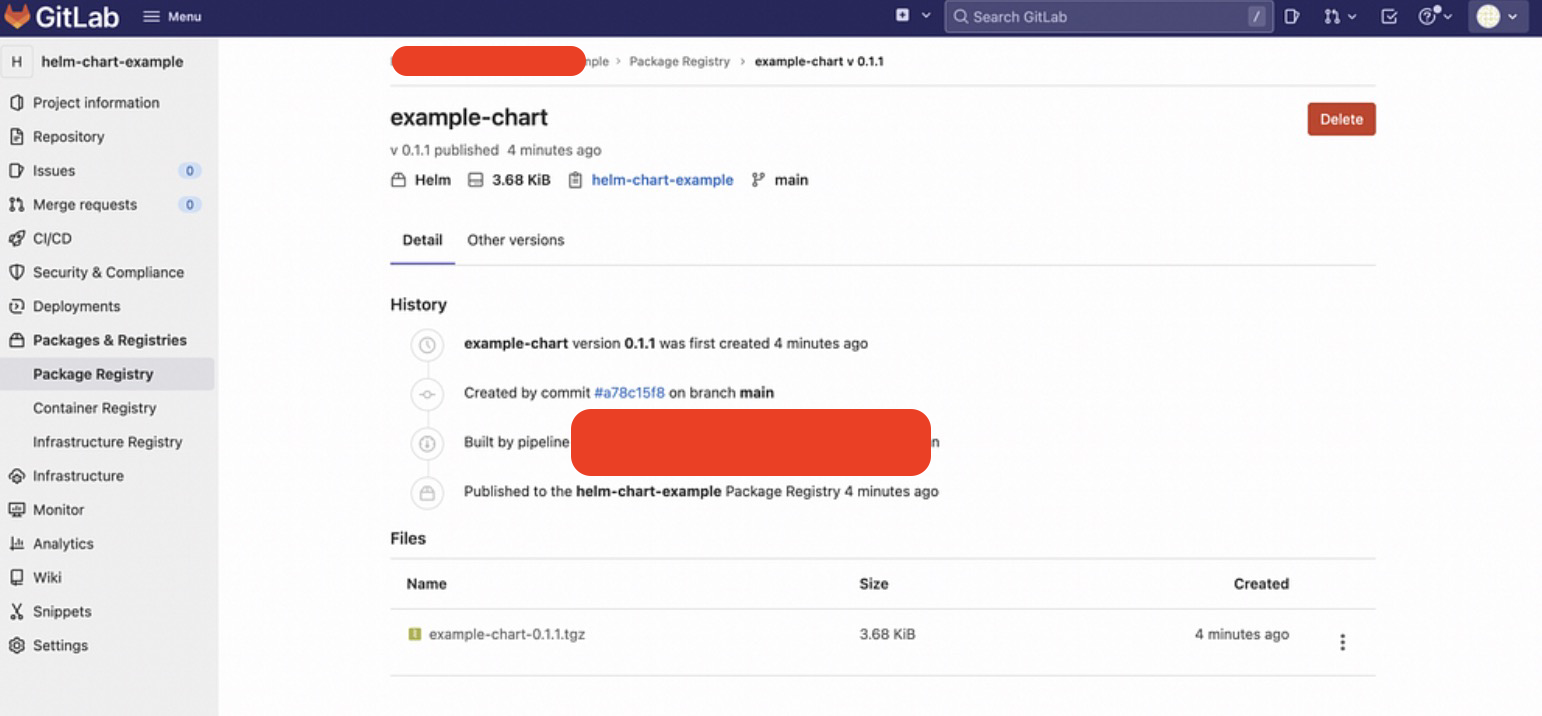Click the '4 minutes ago' Created cell
This screenshot has width=1542, height=716.
coord(1242,634)
